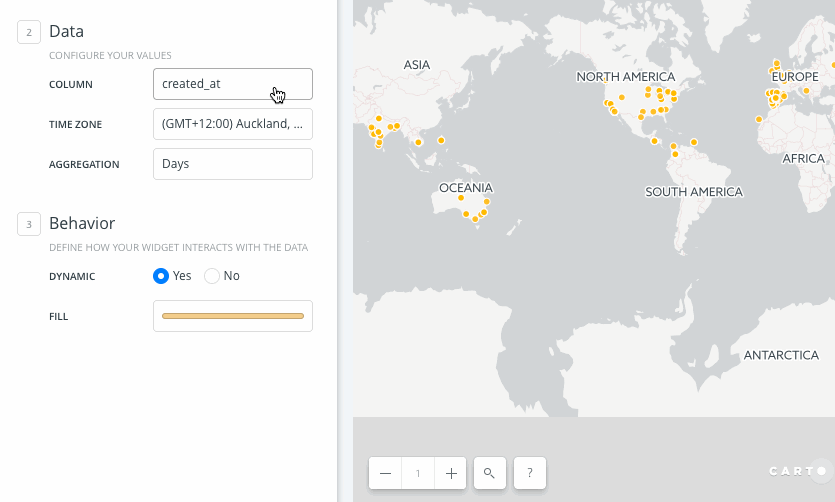Click the step 2 Data number badge
Viewport: 835px width, 502px height.
tap(29, 32)
